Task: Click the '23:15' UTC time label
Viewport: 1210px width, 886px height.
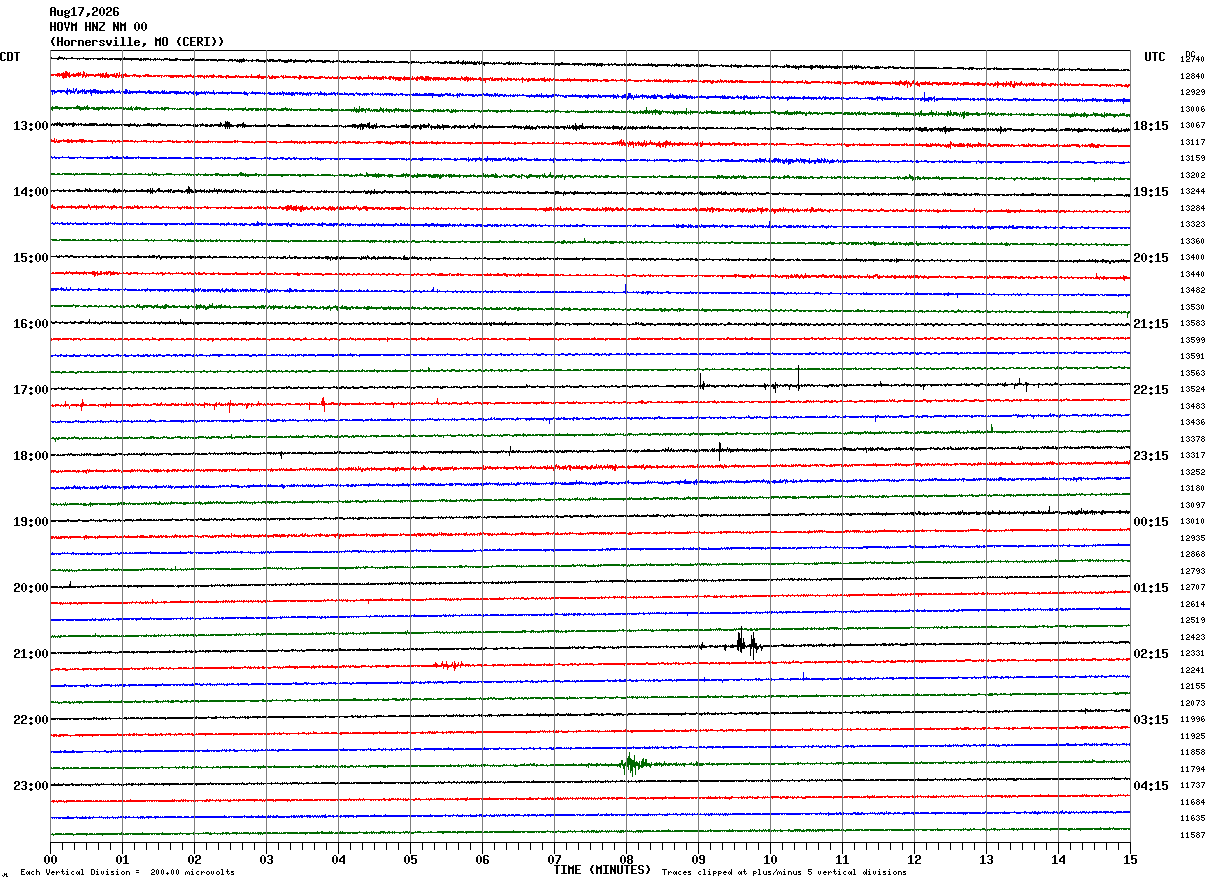Action: point(1151,456)
